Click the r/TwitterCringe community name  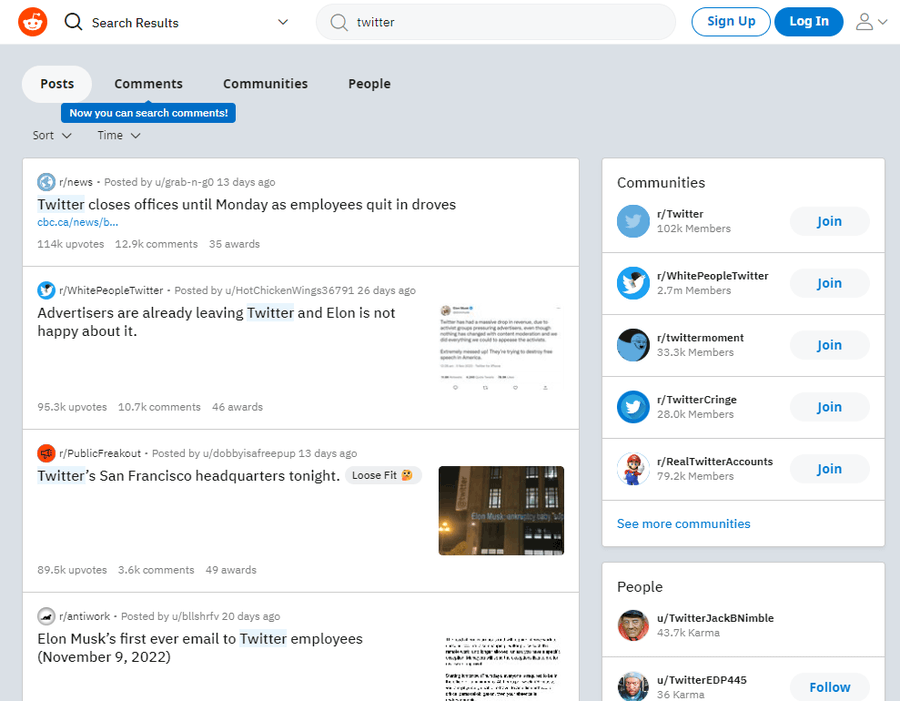(697, 400)
